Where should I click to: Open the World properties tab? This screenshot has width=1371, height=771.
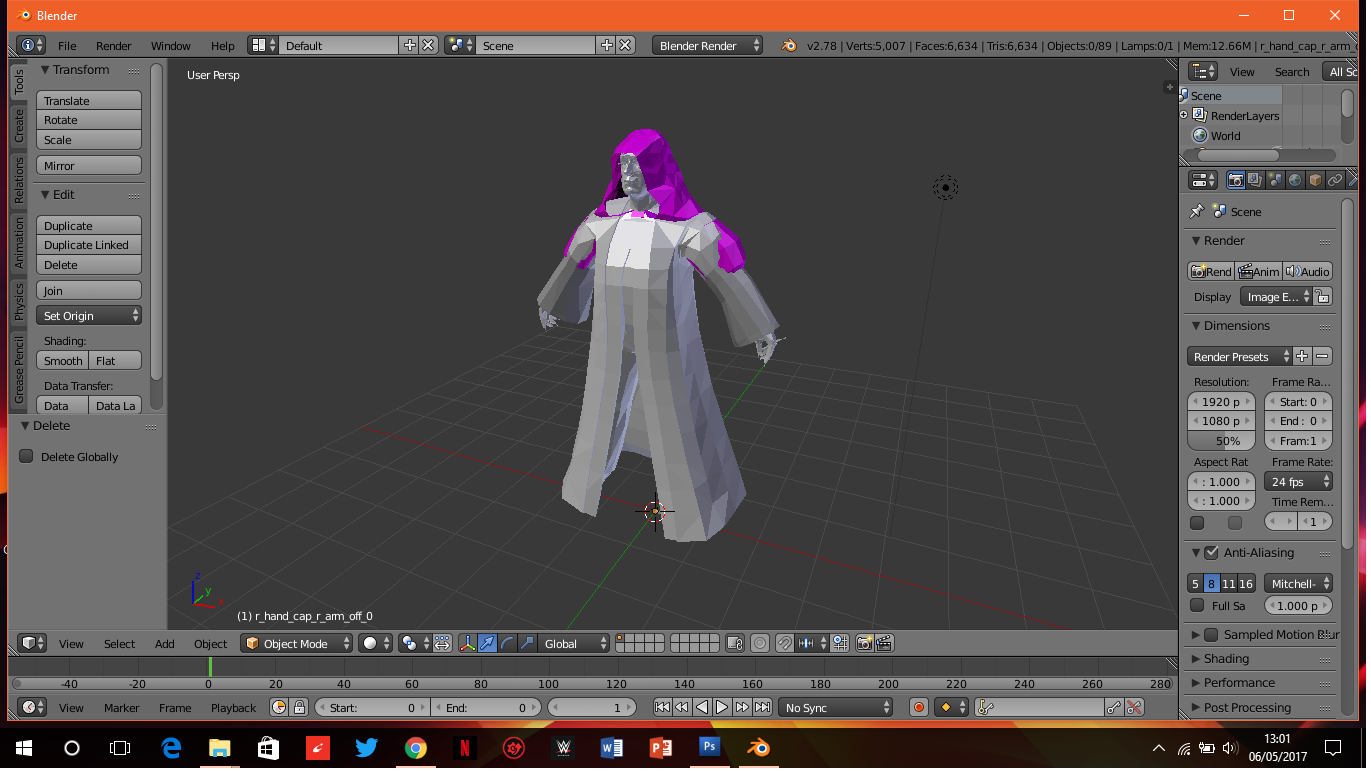[x=1295, y=181]
